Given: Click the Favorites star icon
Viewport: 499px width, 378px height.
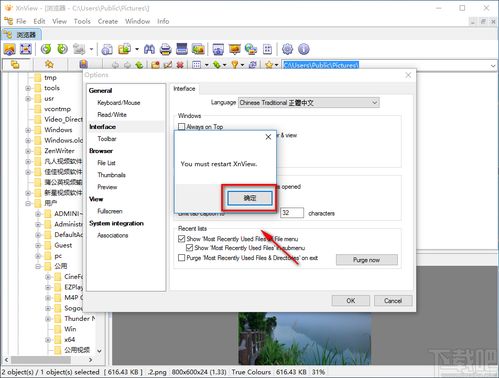Looking at the screenshot, I should 49,64.
